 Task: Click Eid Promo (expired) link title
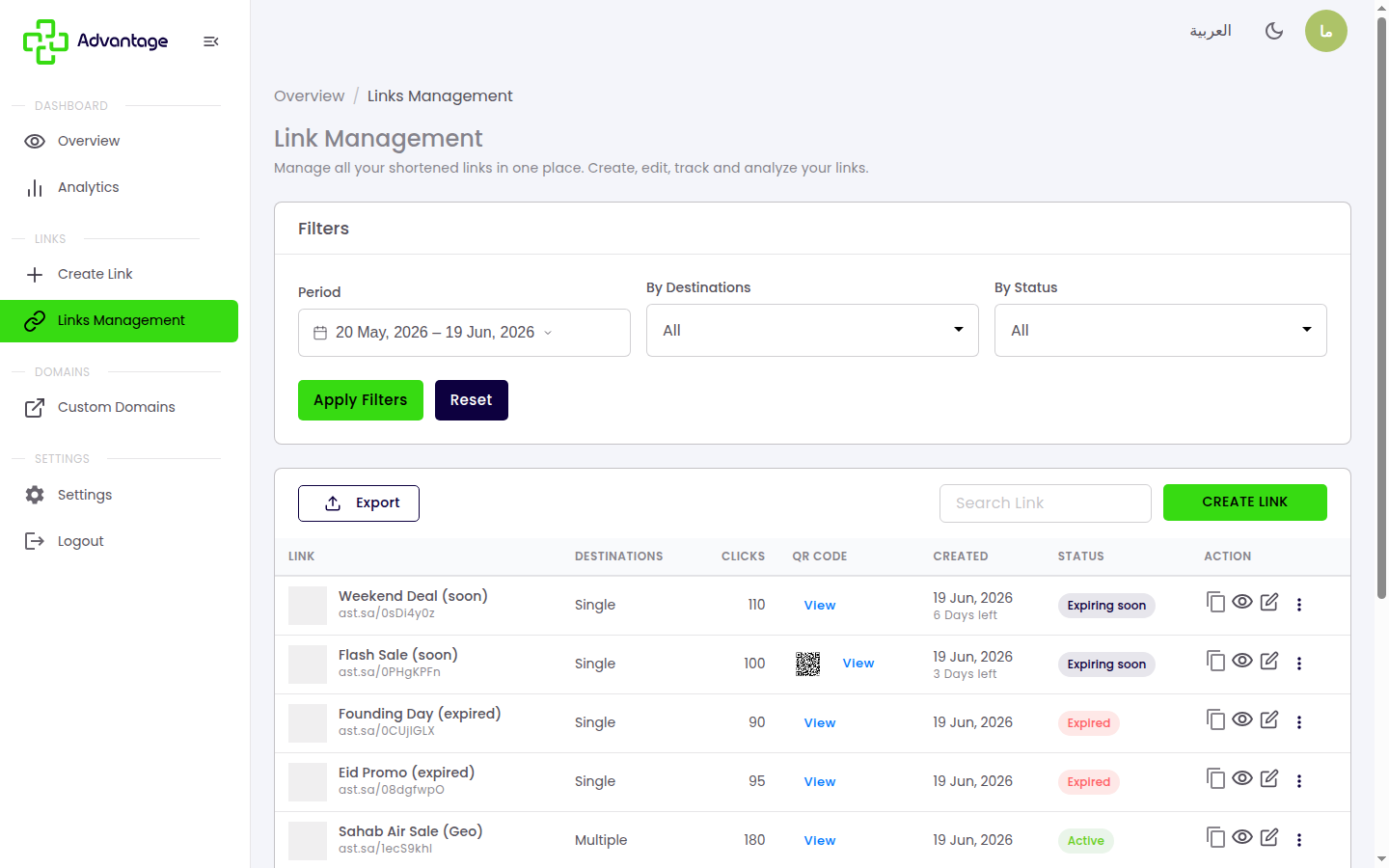406,773
